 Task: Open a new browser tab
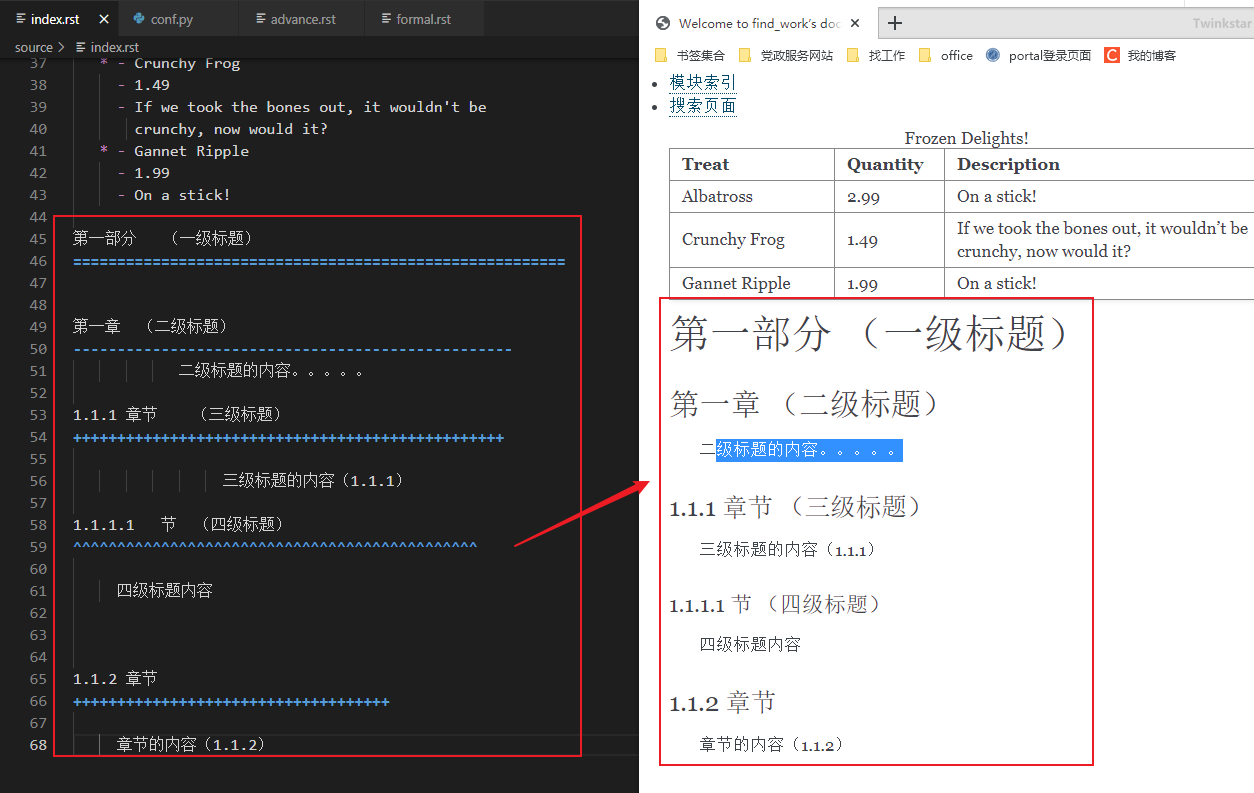pos(894,21)
